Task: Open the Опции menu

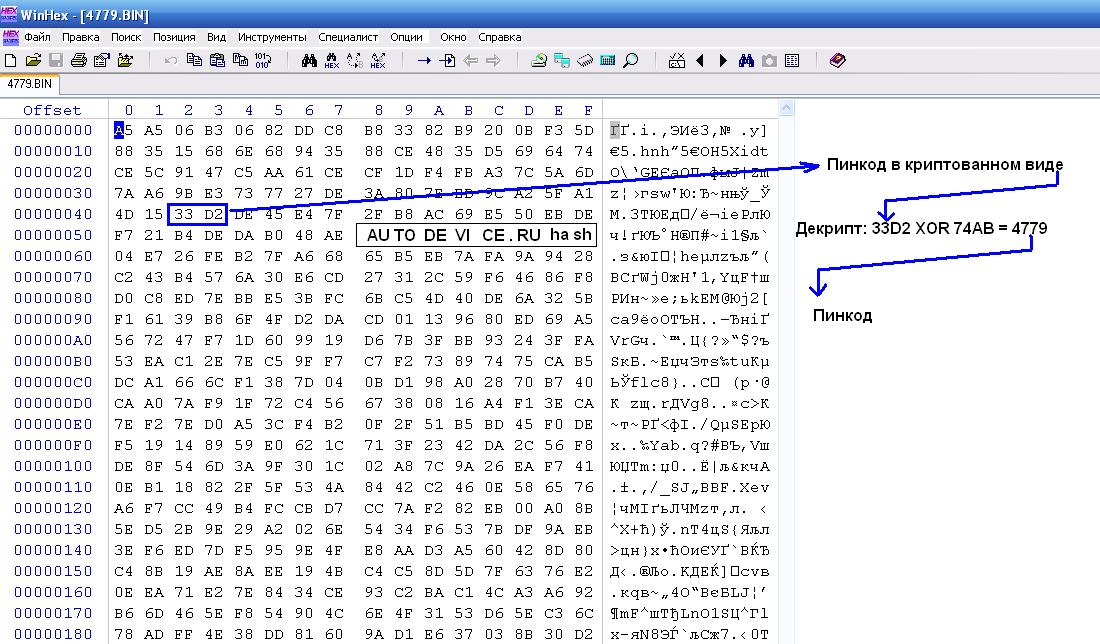Action: tap(406, 37)
